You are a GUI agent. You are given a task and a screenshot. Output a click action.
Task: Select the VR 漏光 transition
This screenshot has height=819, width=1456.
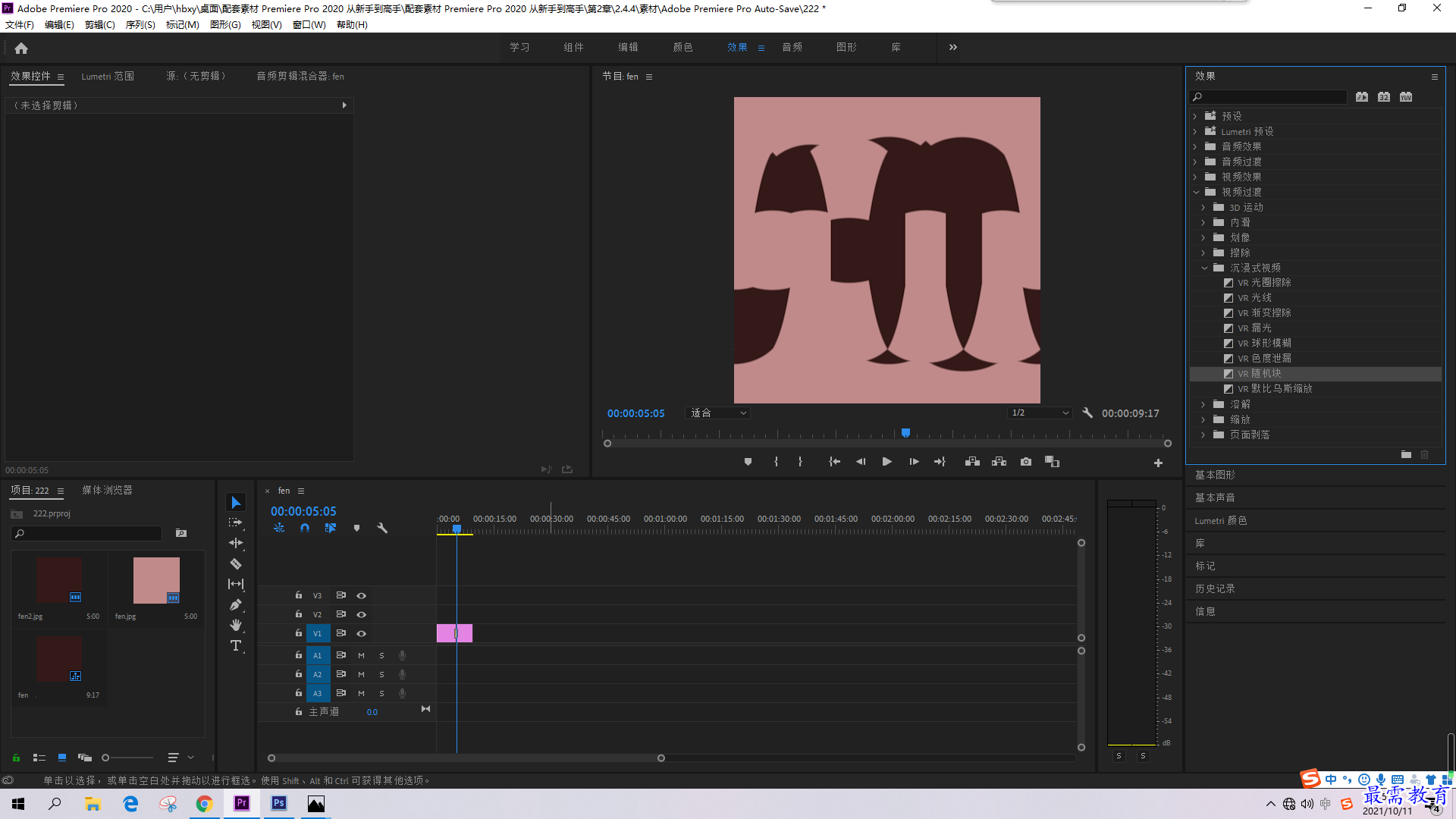(1254, 328)
